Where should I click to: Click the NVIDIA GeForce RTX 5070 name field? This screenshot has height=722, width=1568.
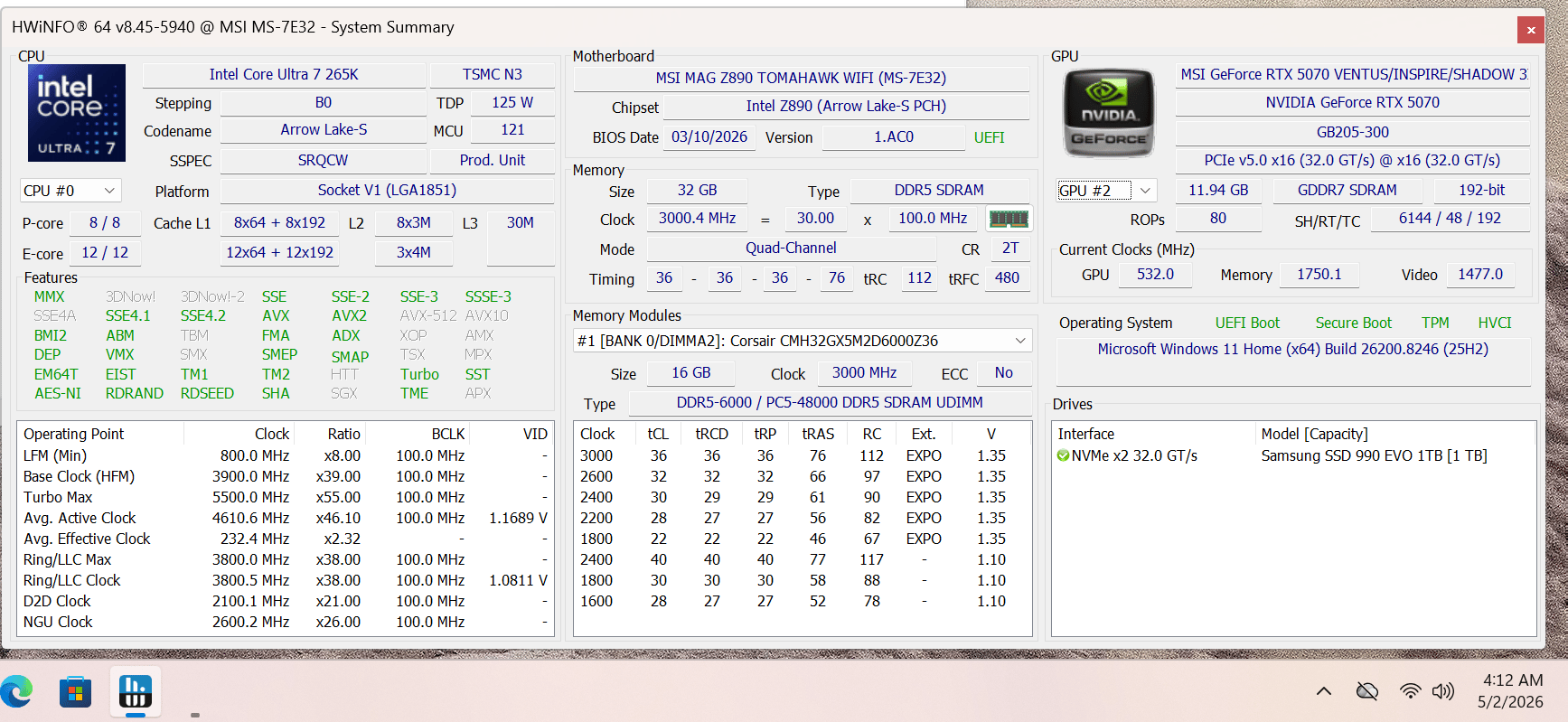pos(1352,103)
